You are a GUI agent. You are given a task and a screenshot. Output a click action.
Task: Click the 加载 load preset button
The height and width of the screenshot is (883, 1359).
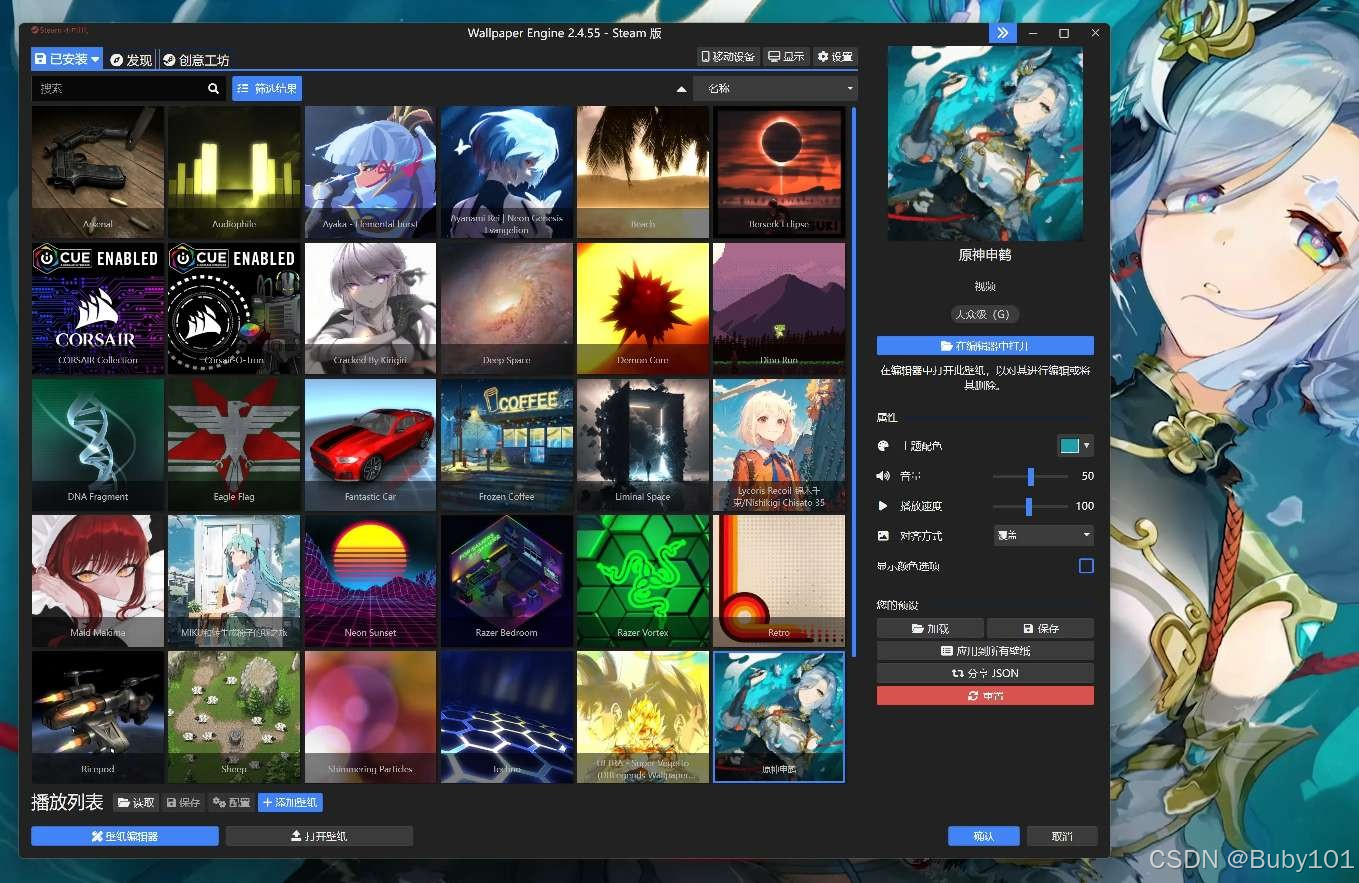click(x=930, y=629)
